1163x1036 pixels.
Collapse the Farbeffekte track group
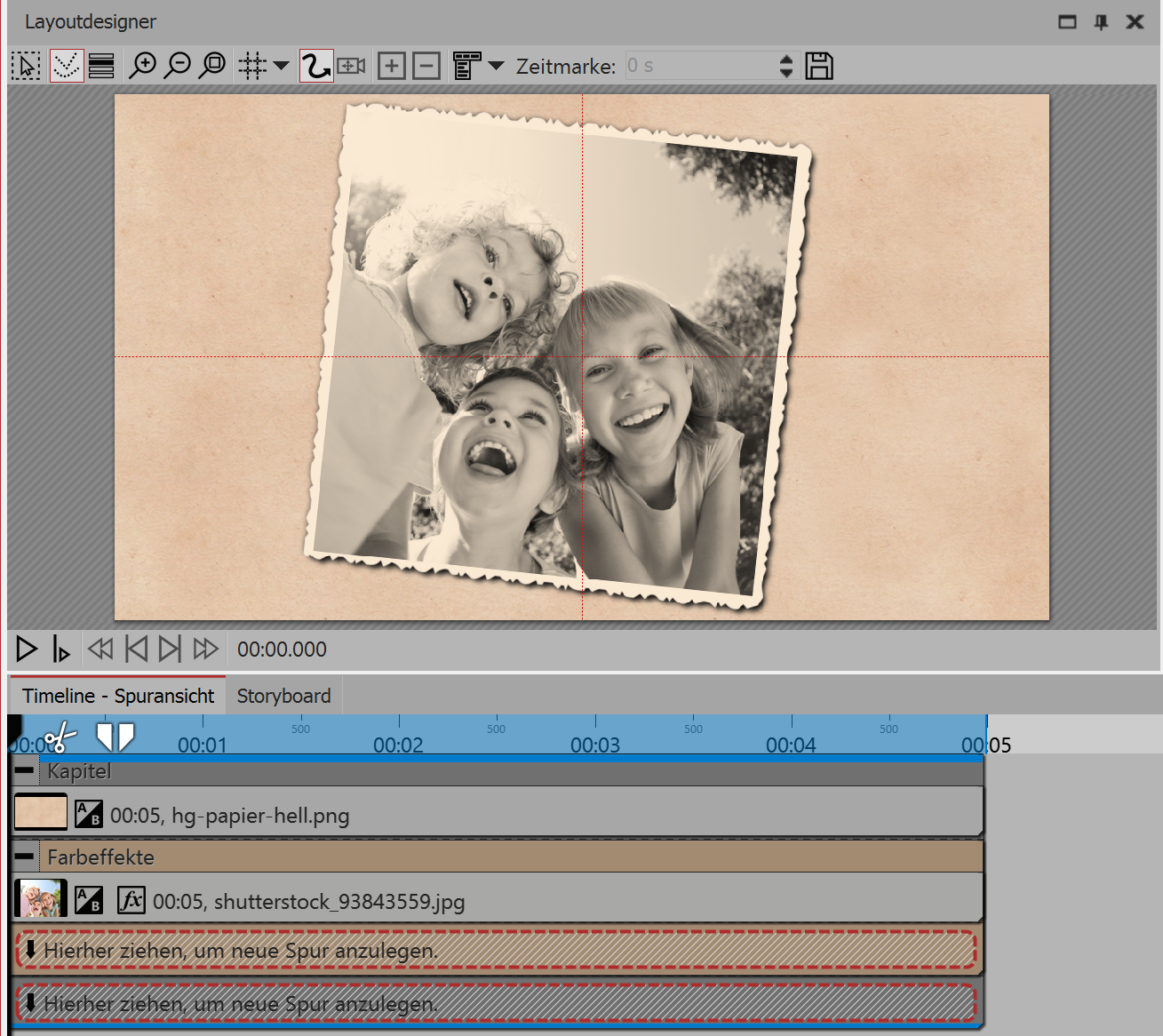pos(25,857)
